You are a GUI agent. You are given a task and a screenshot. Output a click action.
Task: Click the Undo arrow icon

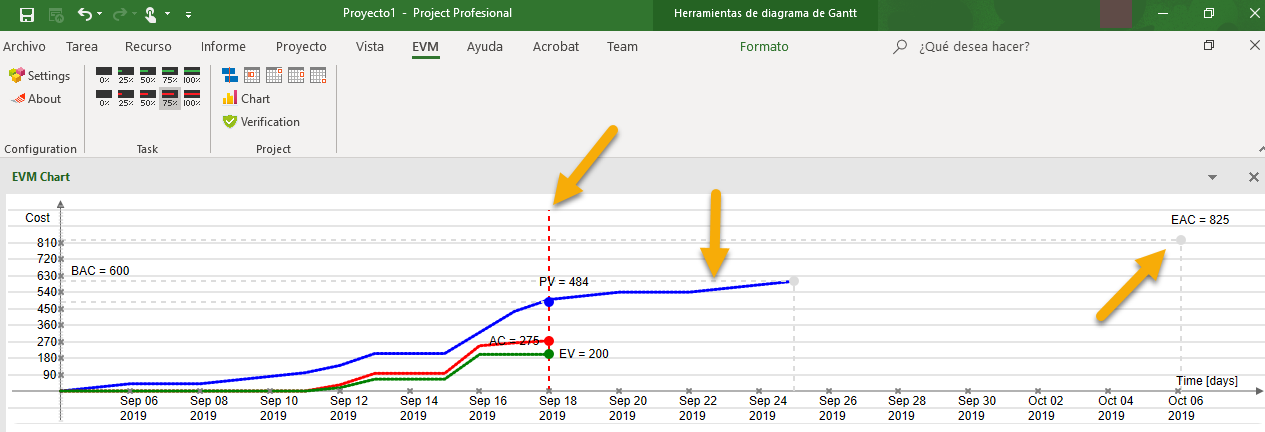(85, 14)
